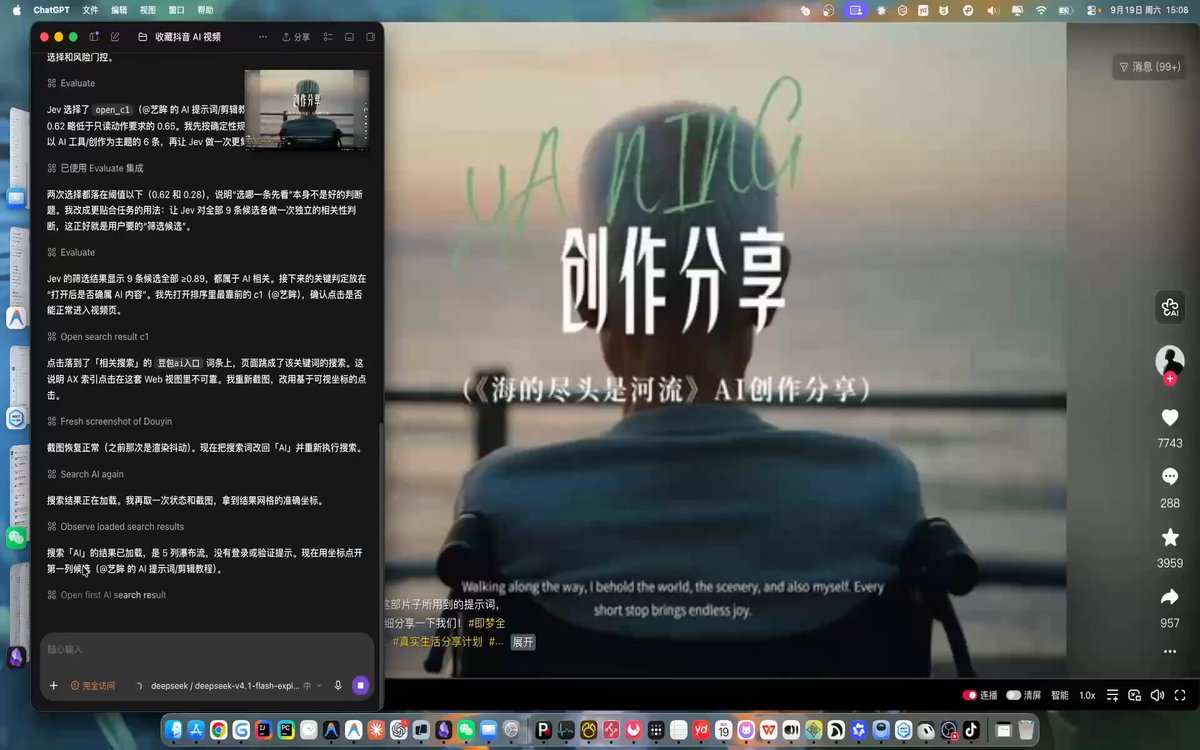Enter fullscreen in Douyin player
Image resolution: width=1200 pixels, height=750 pixels.
click(x=1182, y=695)
